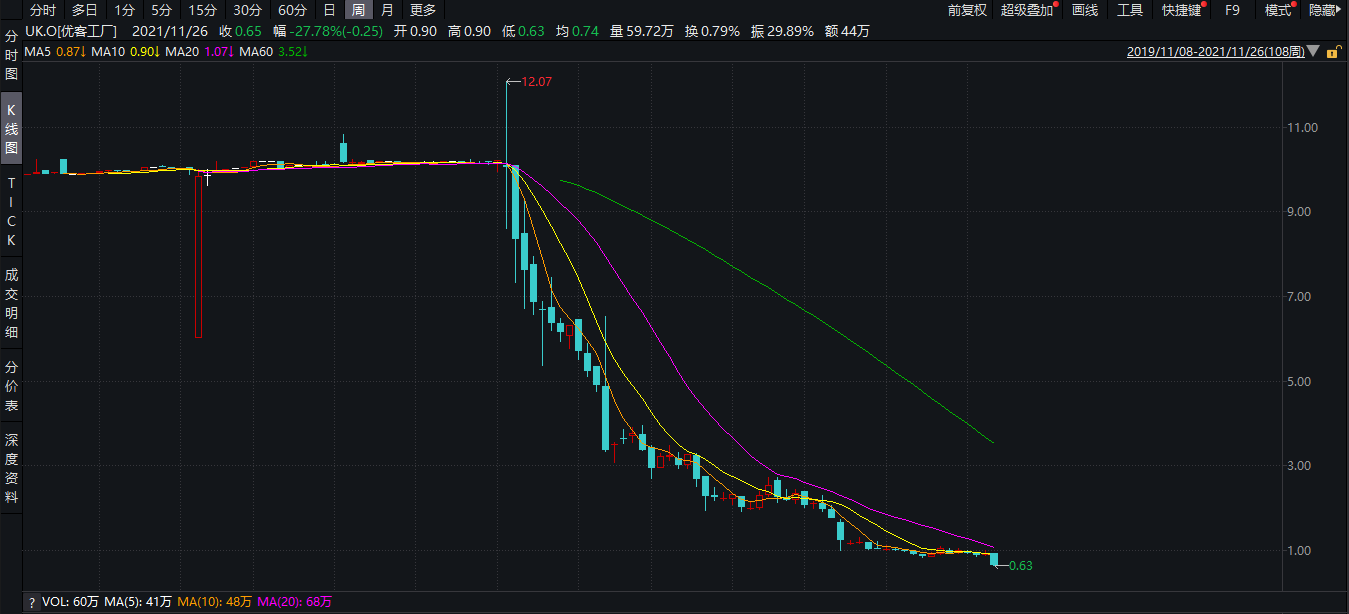1349x614 pixels.
Task: Click the volume MA(10): 48万 label
Action: pos(214,602)
